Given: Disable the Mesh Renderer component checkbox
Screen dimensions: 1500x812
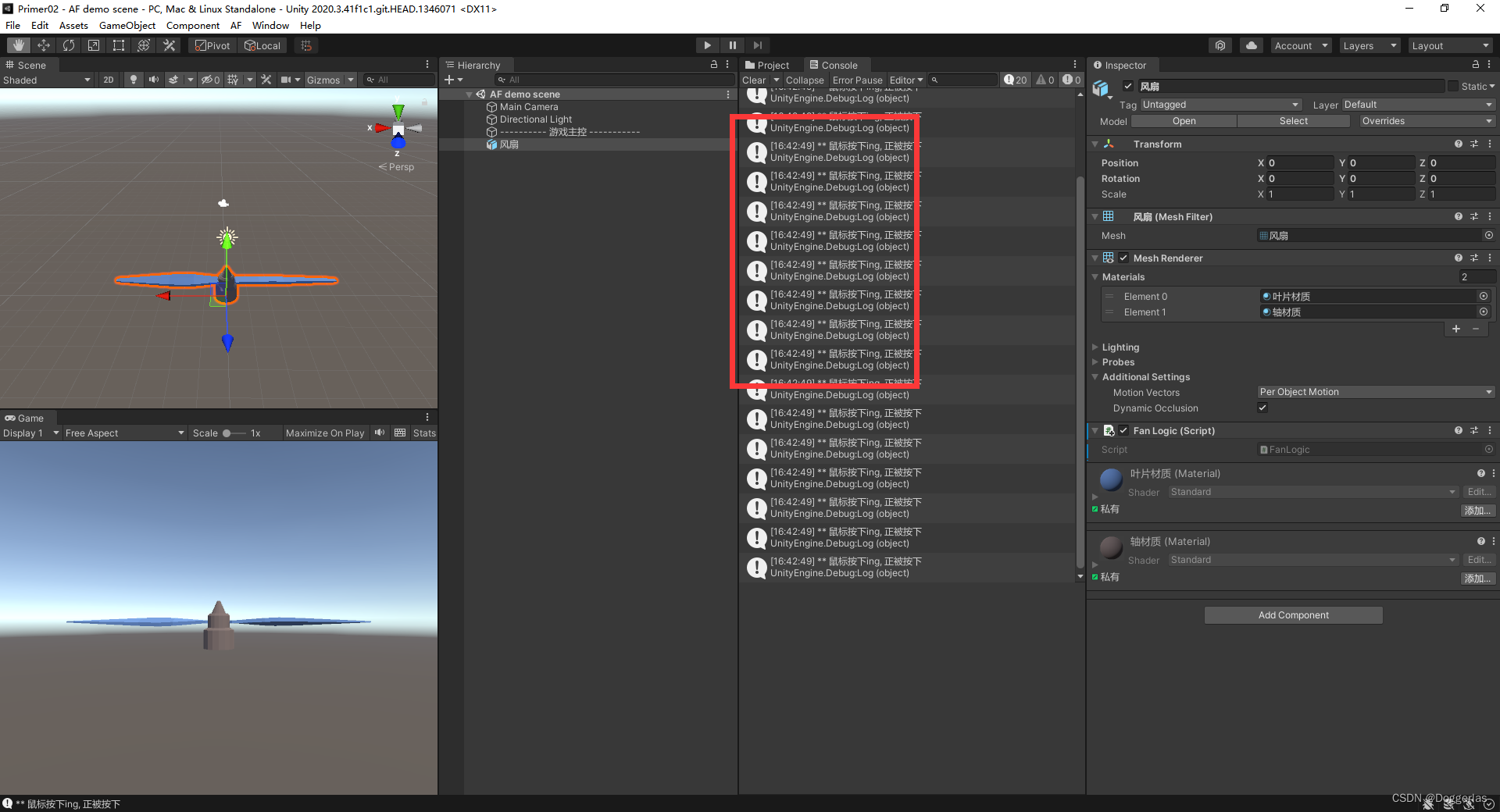Looking at the screenshot, I should [x=1123, y=258].
